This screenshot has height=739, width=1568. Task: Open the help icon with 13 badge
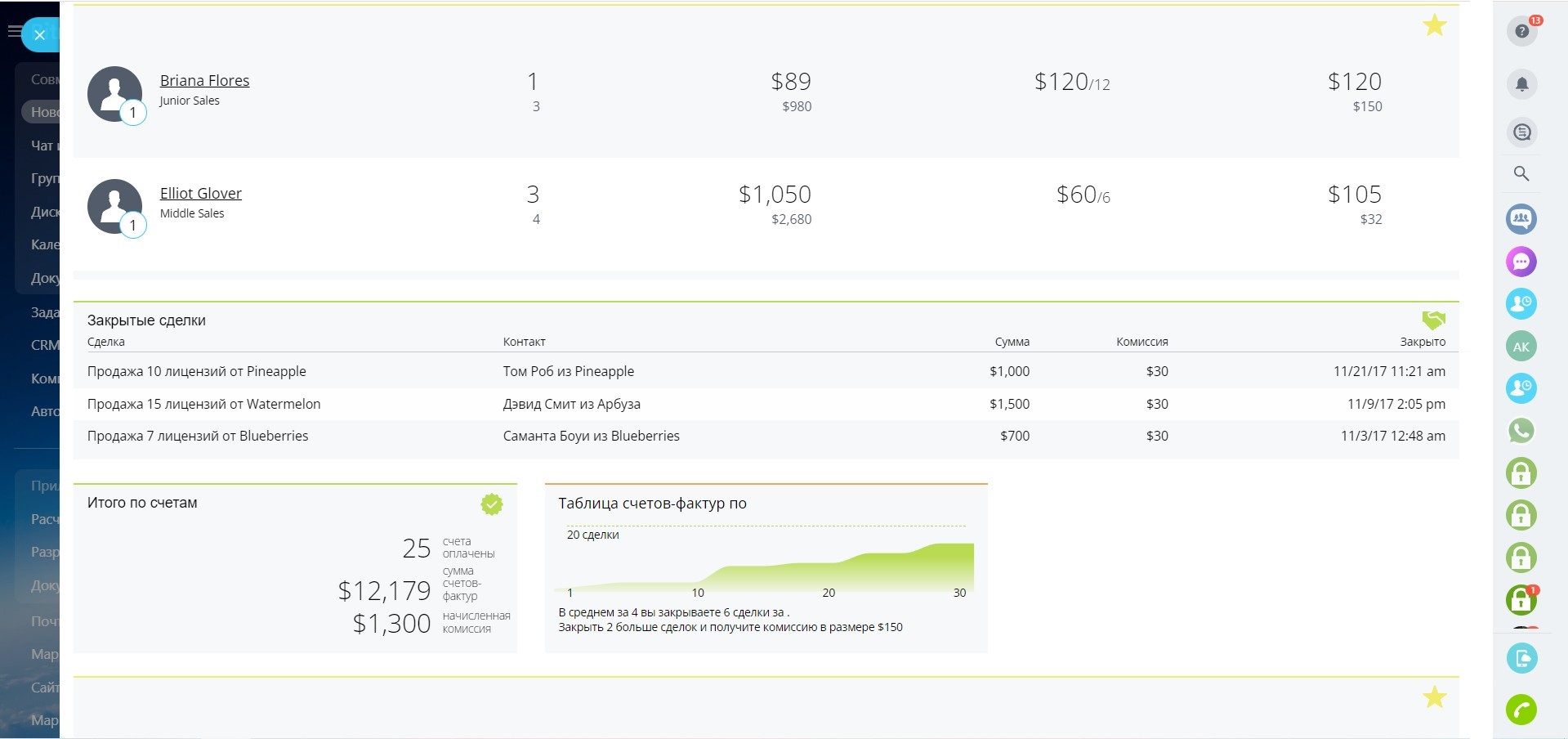click(x=1521, y=31)
